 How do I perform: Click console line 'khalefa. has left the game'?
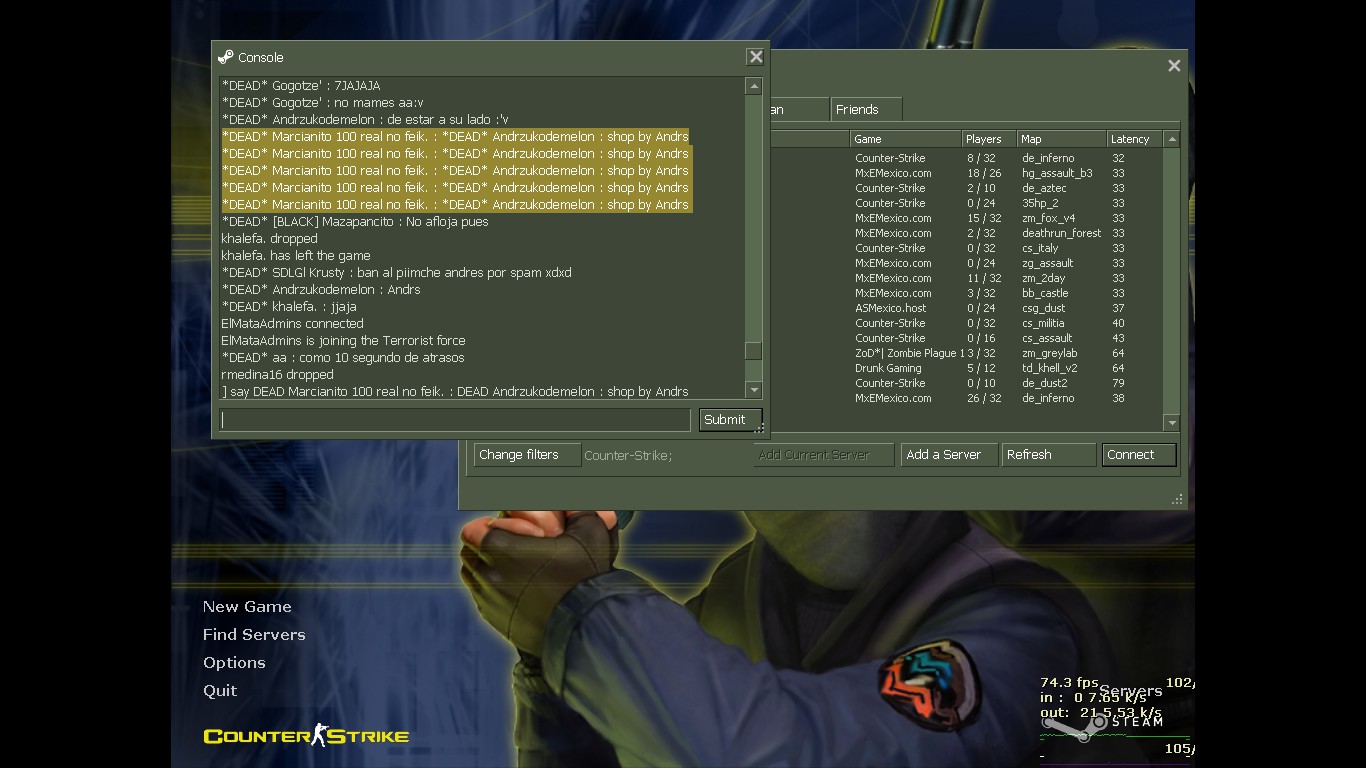point(296,256)
